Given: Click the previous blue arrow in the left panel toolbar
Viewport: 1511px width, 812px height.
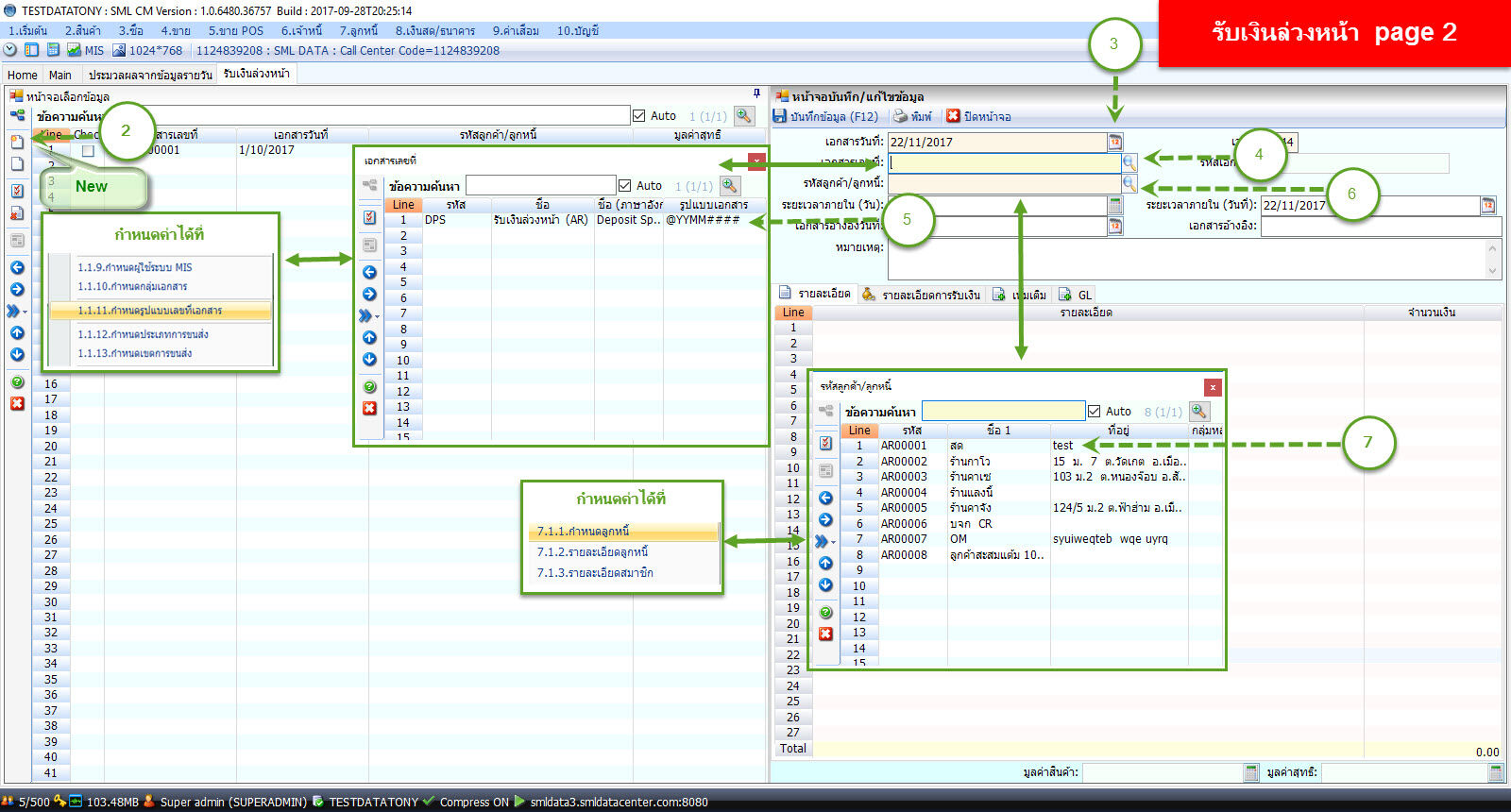Looking at the screenshot, I should point(17,268).
